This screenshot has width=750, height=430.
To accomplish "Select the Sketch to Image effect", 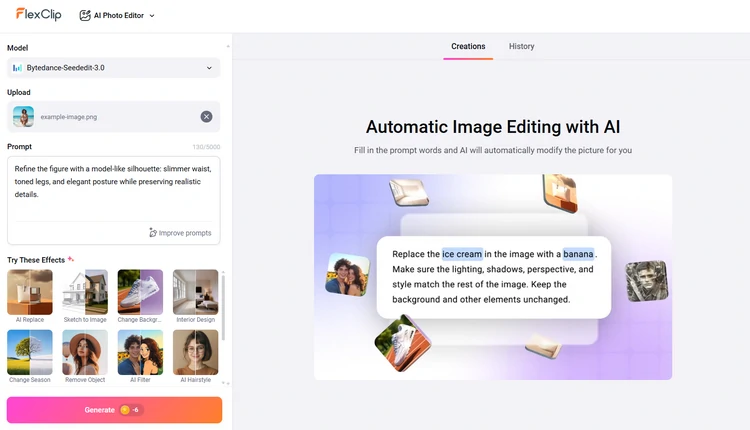I will pyautogui.click(x=85, y=296).
